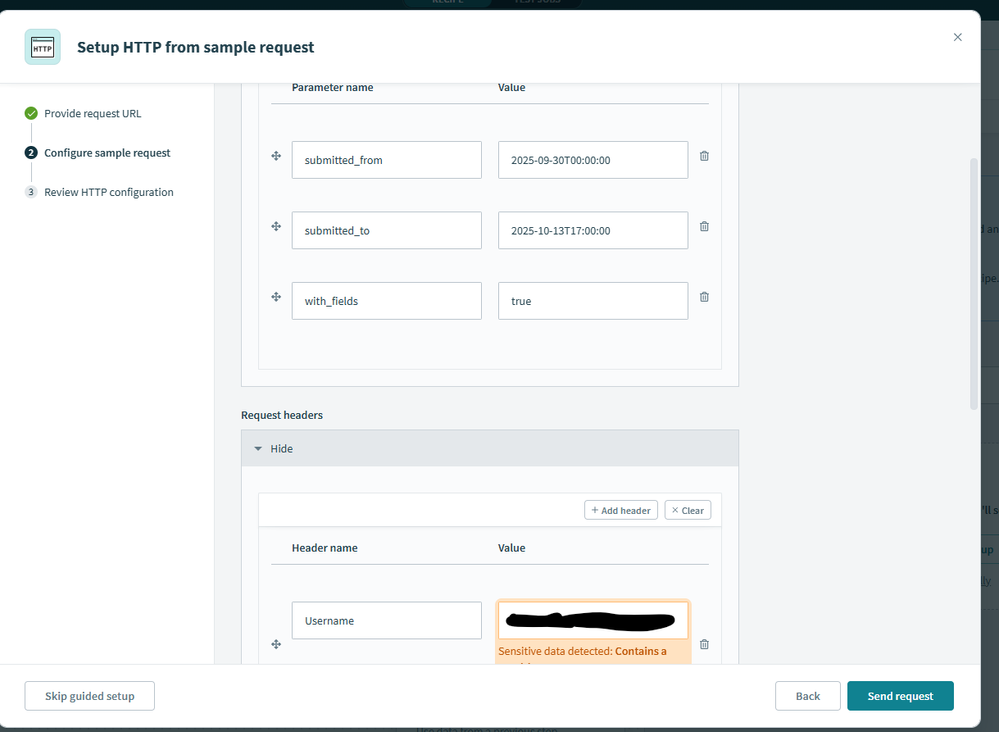Select the move handle for with_fields

(x=276, y=297)
